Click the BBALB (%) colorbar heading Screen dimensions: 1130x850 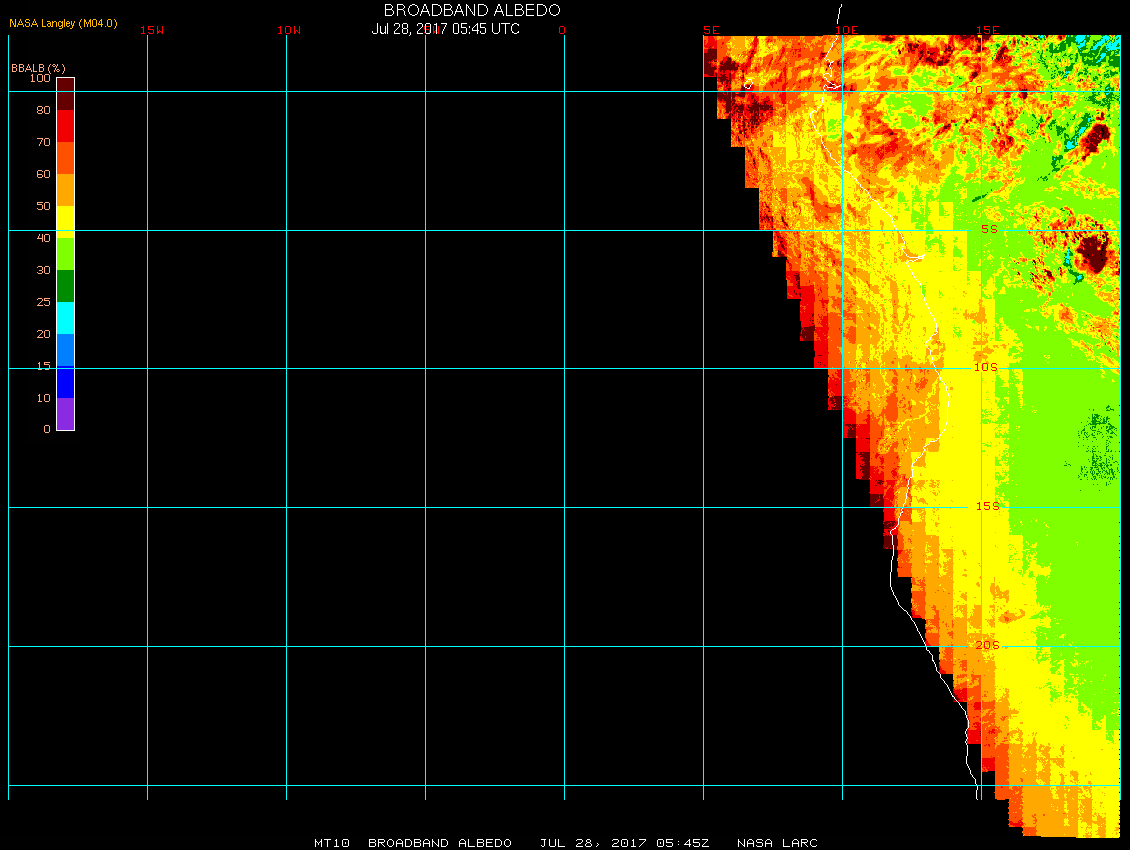(x=38, y=67)
